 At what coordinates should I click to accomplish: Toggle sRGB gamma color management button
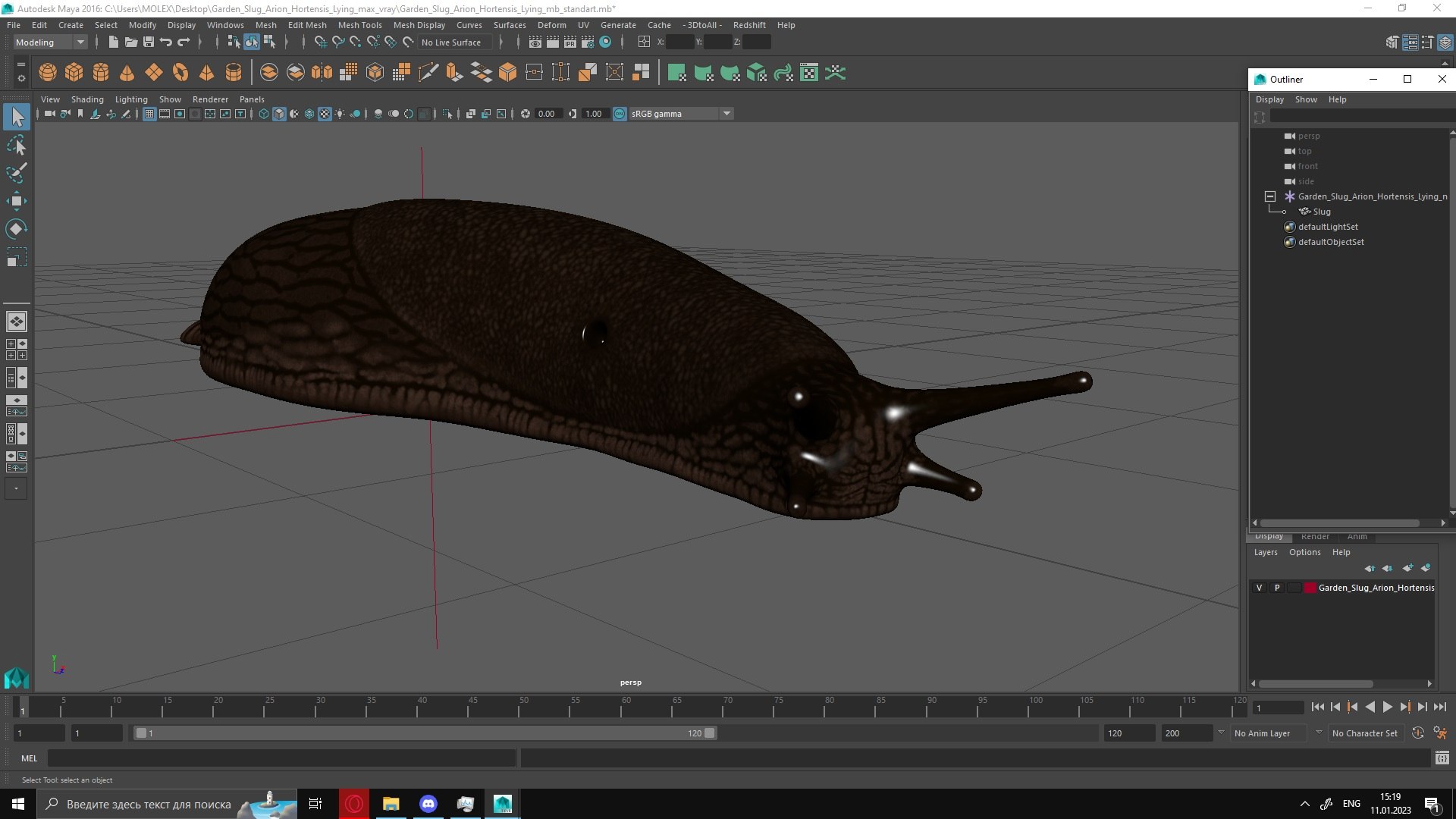pos(620,114)
